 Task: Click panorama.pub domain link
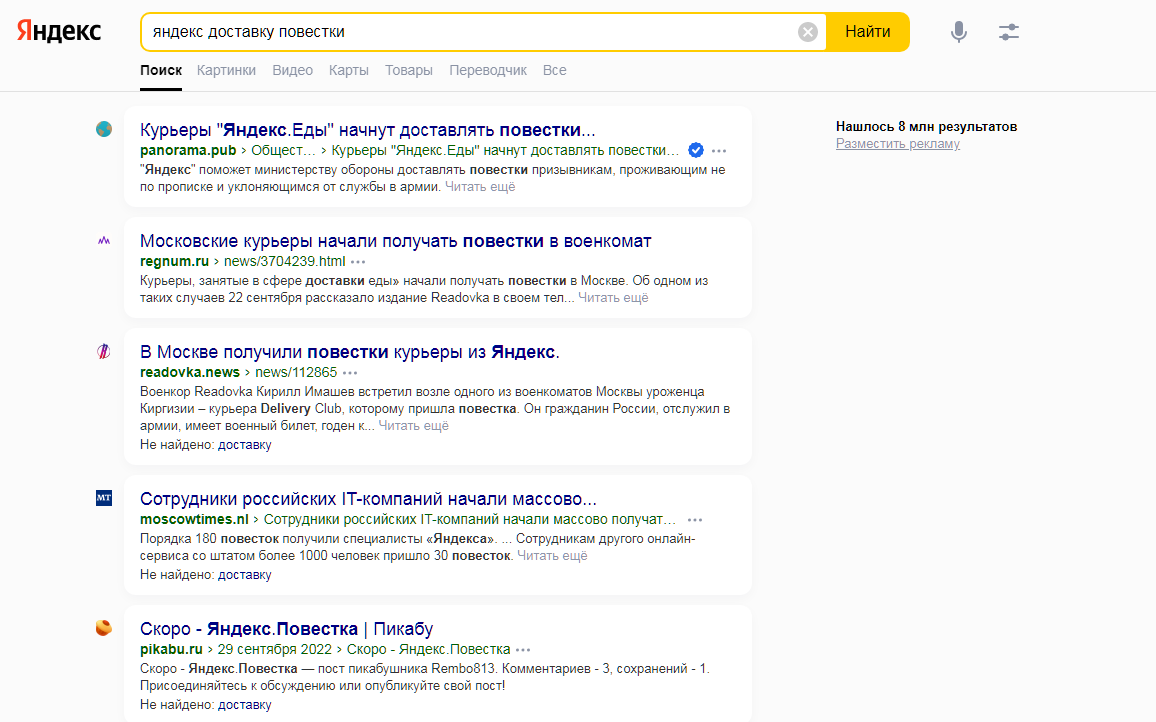click(x=188, y=150)
